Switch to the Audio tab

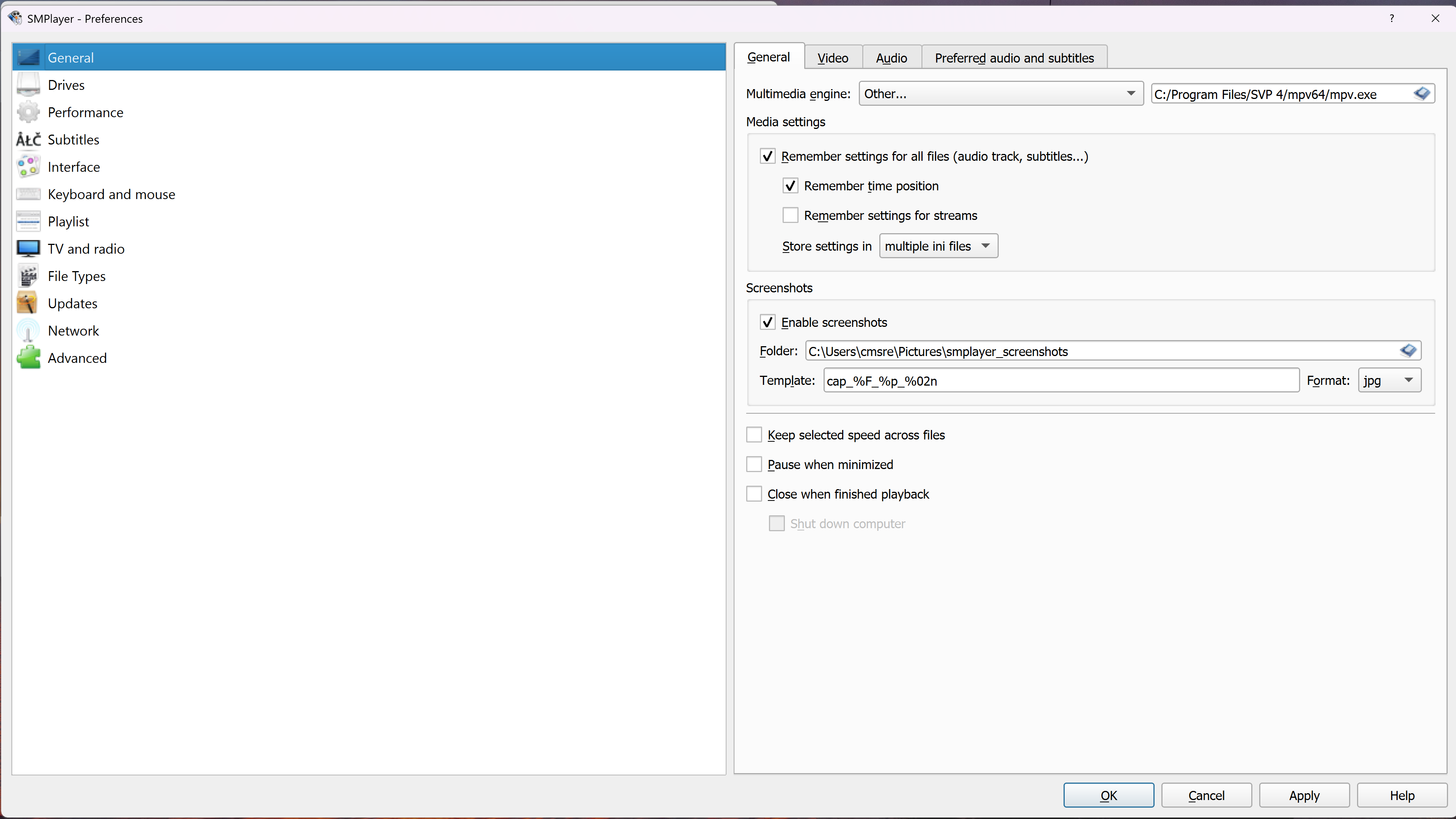click(x=891, y=58)
